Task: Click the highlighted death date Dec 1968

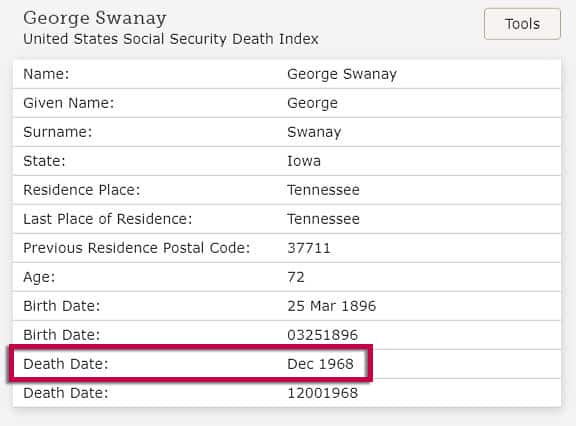Action: (320, 364)
